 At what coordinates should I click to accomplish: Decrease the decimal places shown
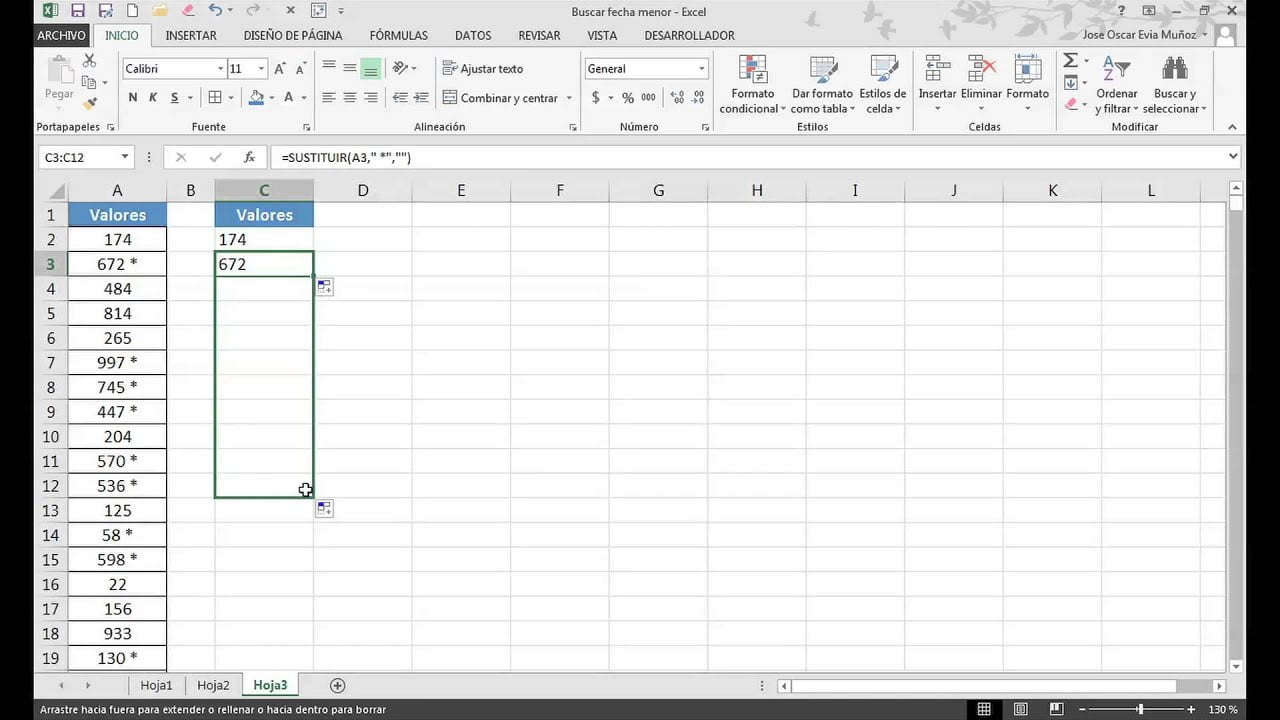click(x=699, y=98)
